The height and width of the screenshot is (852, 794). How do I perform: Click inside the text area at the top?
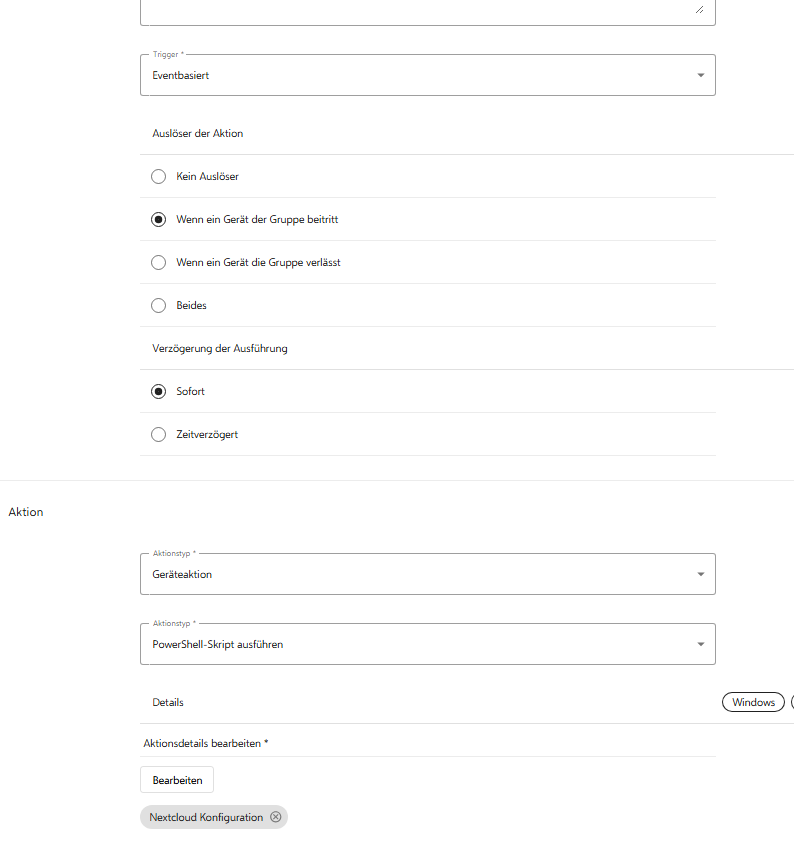(420, 10)
